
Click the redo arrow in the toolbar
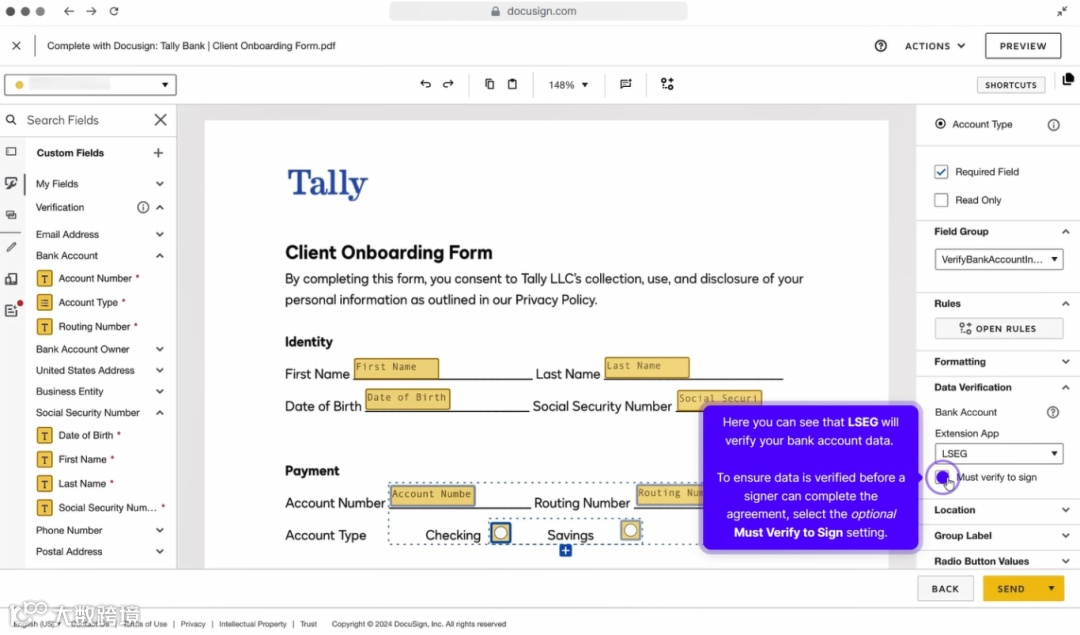tap(448, 84)
